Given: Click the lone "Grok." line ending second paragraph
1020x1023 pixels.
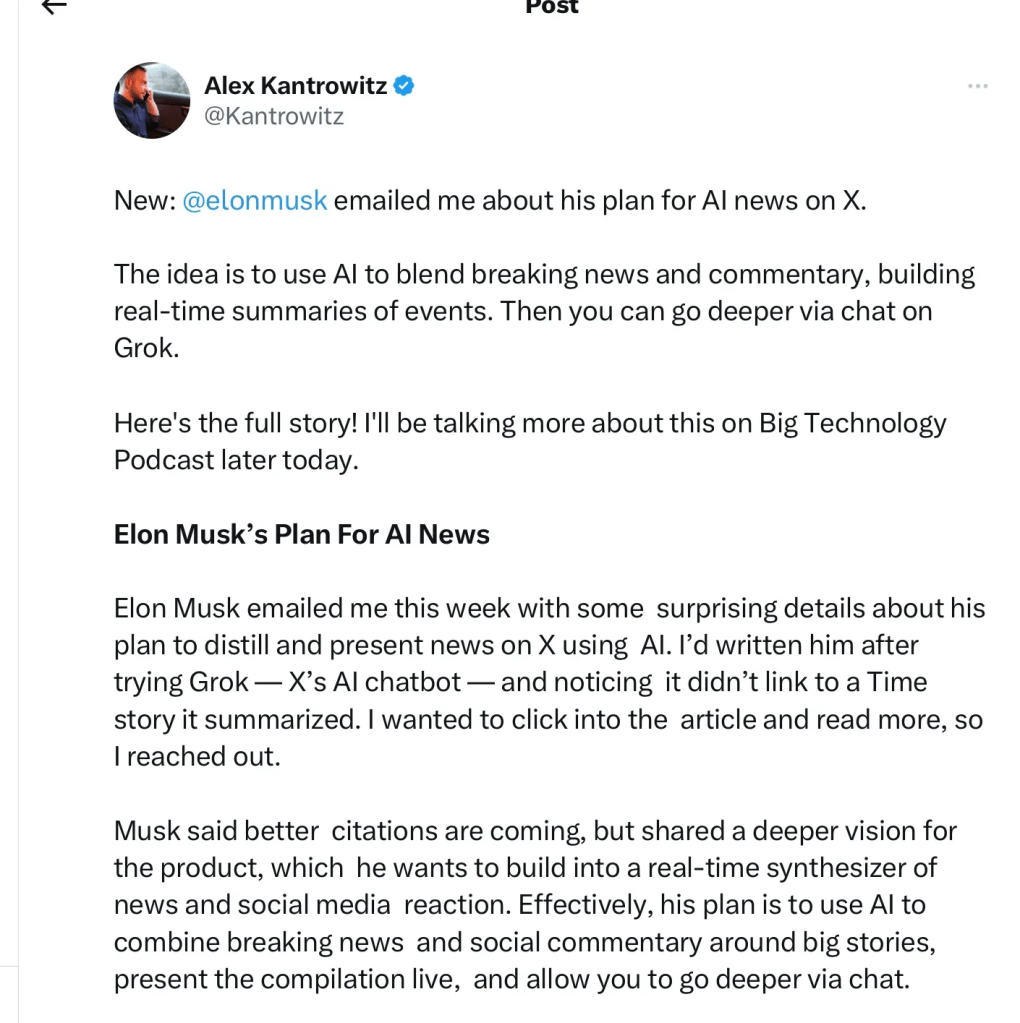Looking at the screenshot, I should point(146,349).
